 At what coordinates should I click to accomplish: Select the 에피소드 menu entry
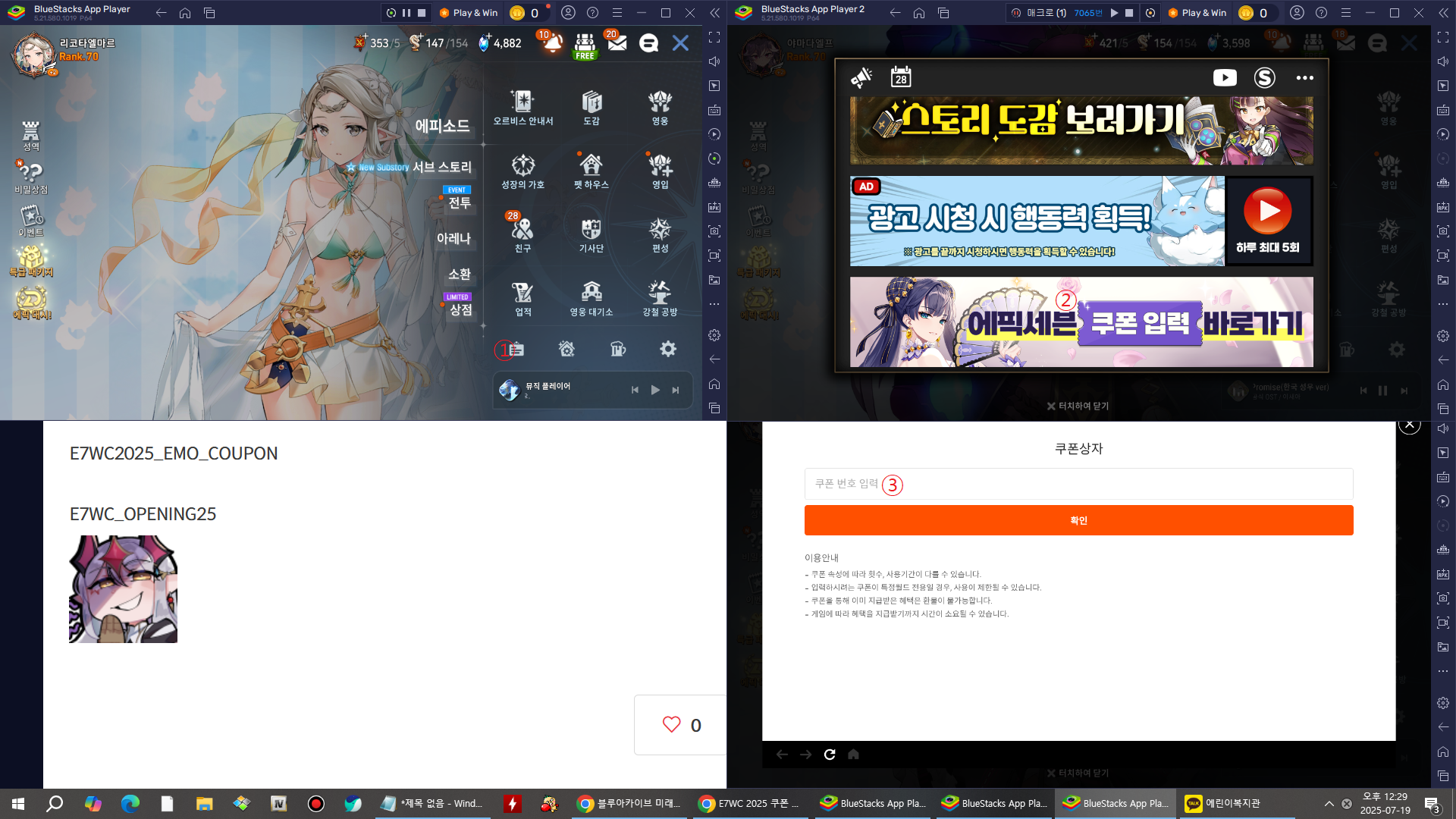(442, 126)
